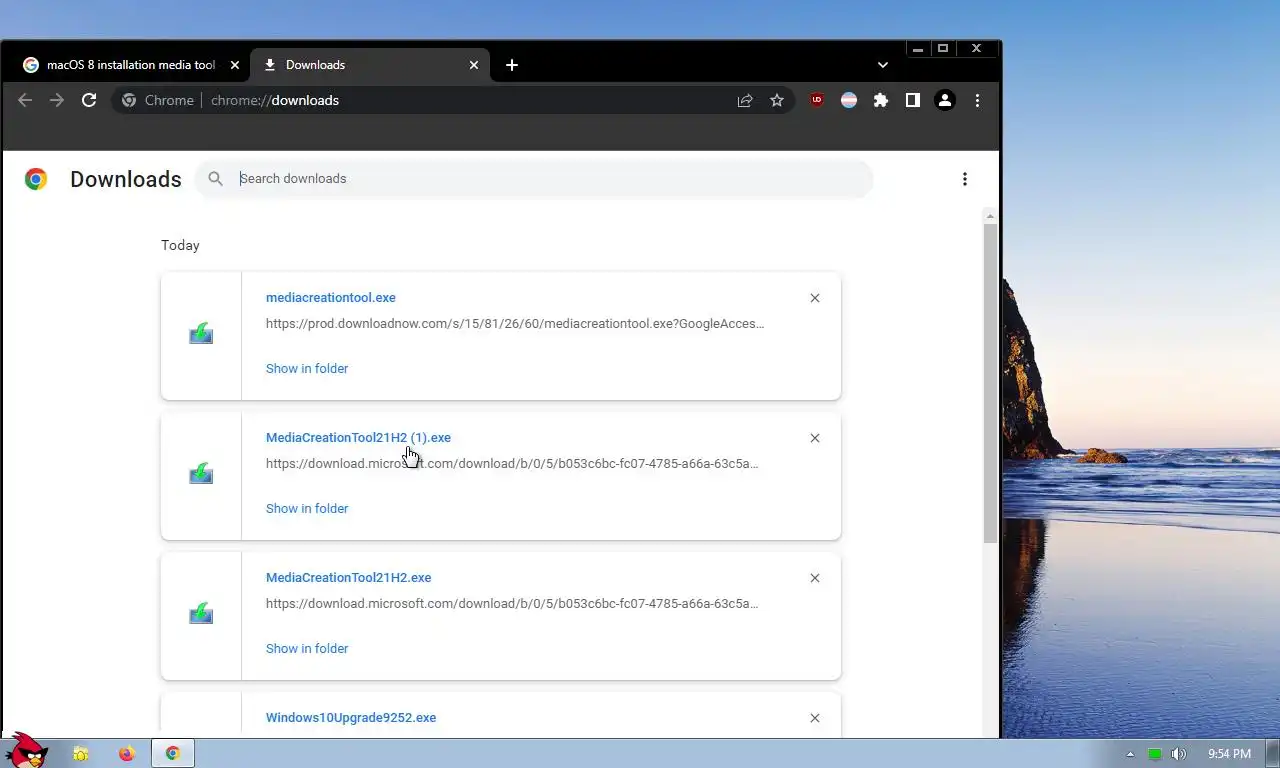The height and width of the screenshot is (768, 1280).
Task: Show hidden tray icons arrow
Action: 1131,754
